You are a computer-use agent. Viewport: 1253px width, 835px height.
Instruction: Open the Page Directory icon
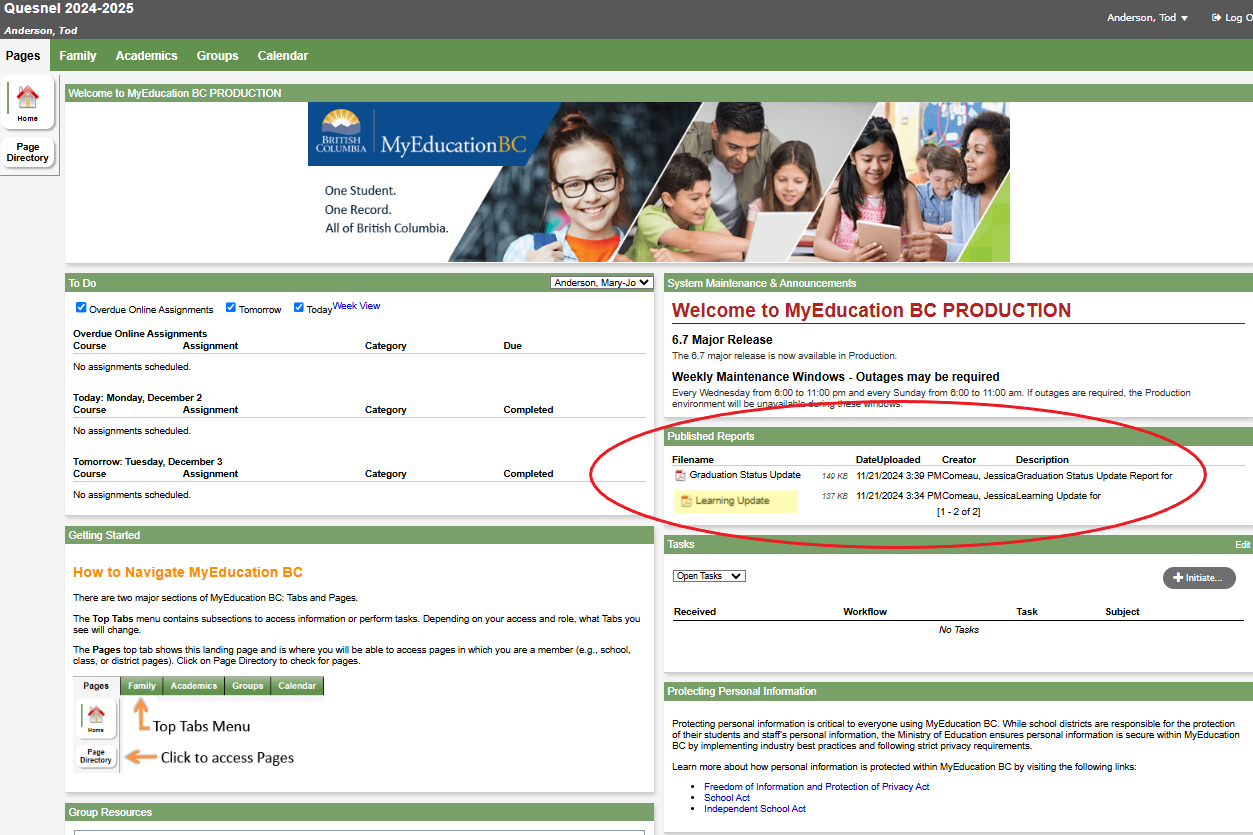[28, 150]
